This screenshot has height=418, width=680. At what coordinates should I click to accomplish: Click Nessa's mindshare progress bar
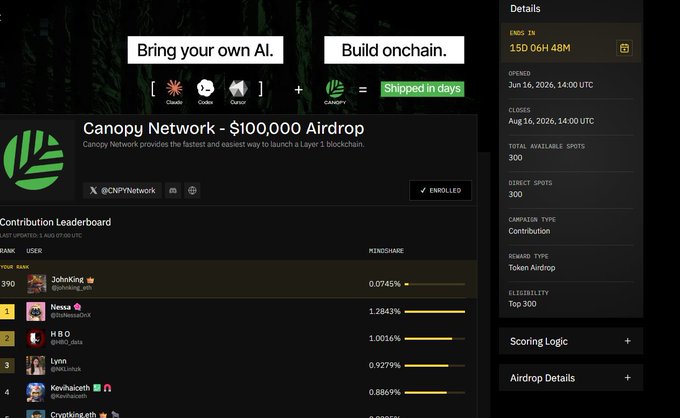point(435,311)
